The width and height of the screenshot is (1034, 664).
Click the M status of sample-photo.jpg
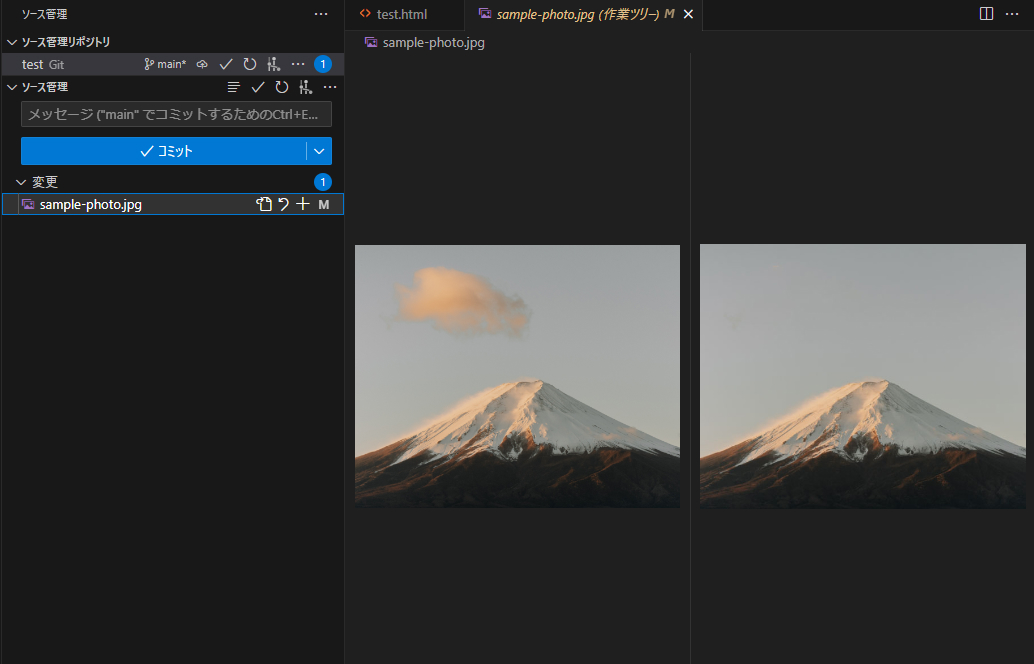pos(324,204)
